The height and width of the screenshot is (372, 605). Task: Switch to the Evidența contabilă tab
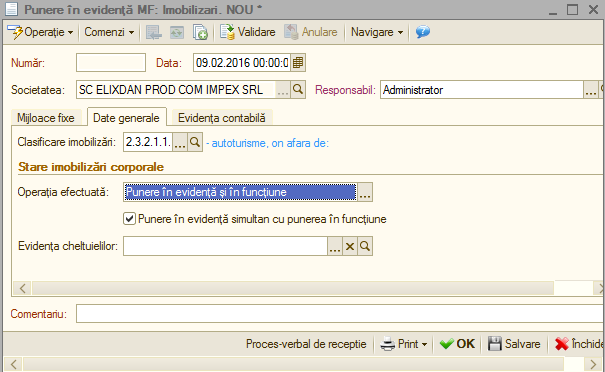(221, 118)
